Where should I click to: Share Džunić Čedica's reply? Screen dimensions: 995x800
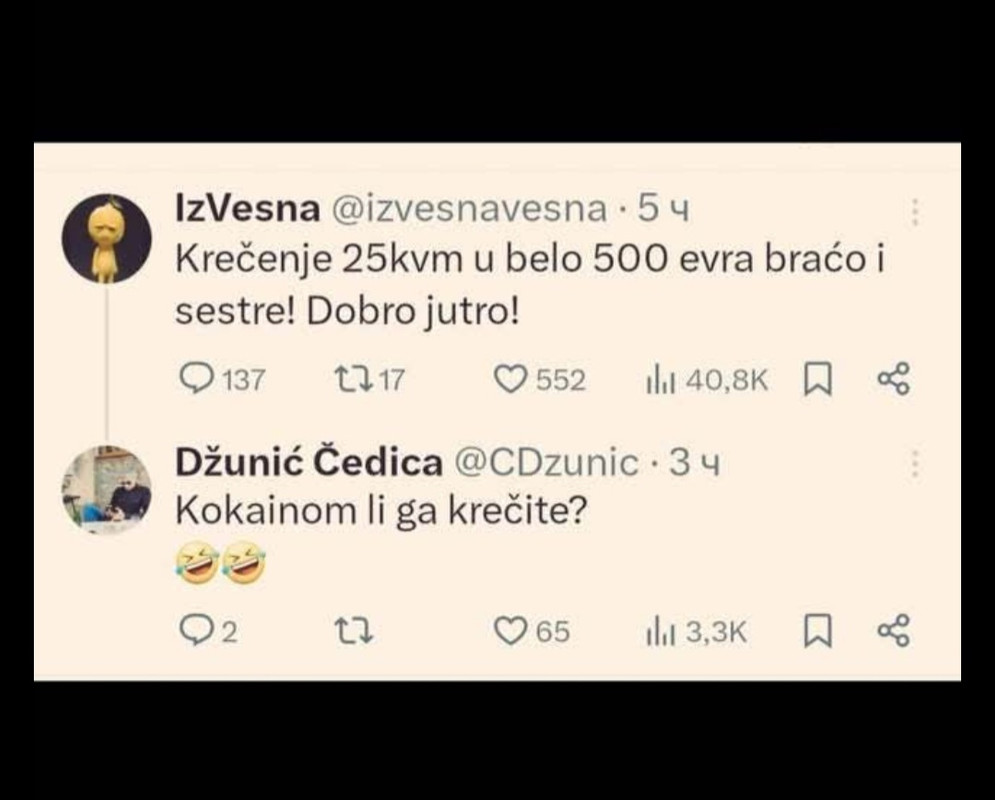(x=893, y=631)
